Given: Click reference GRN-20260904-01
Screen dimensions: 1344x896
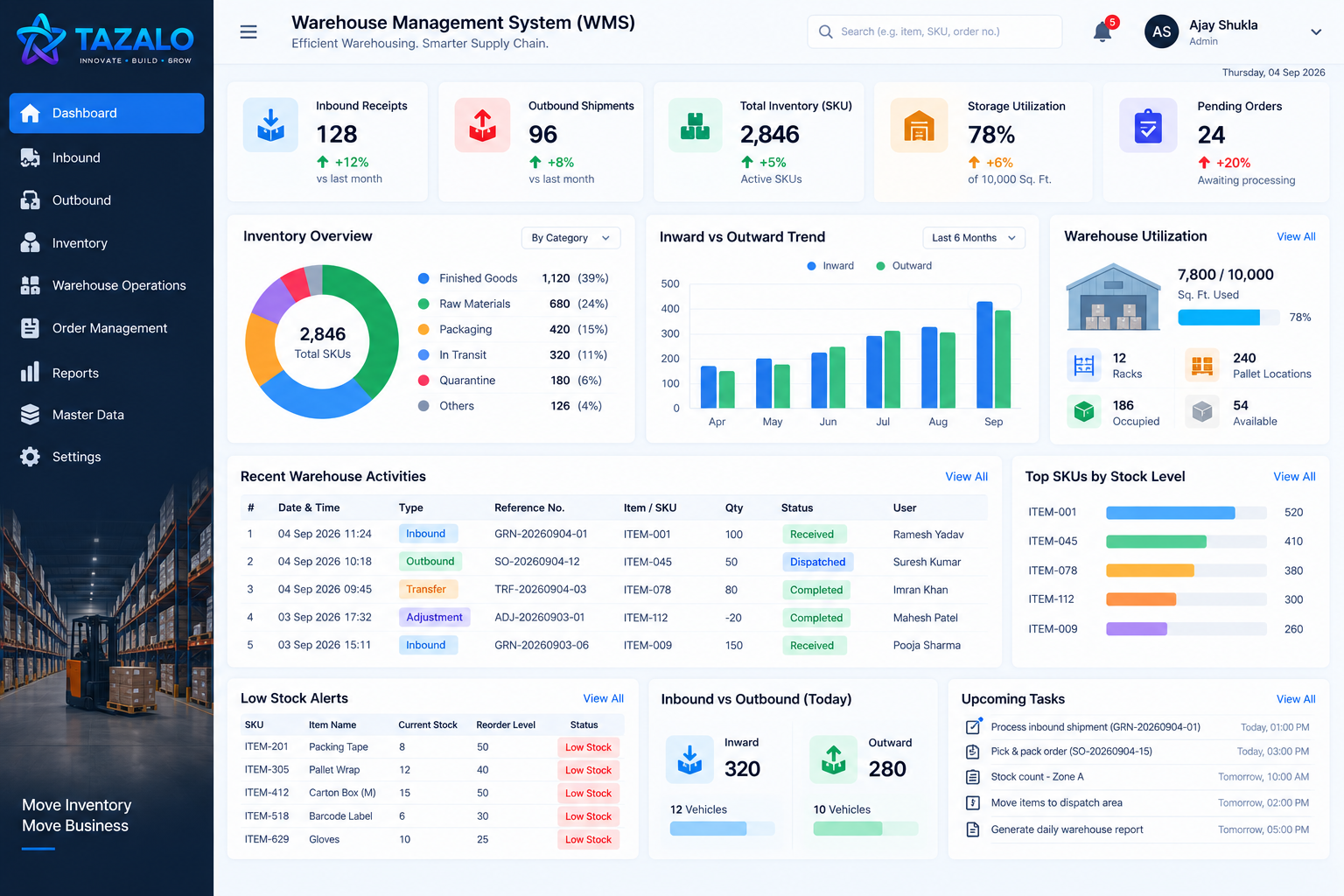Looking at the screenshot, I should [x=541, y=534].
